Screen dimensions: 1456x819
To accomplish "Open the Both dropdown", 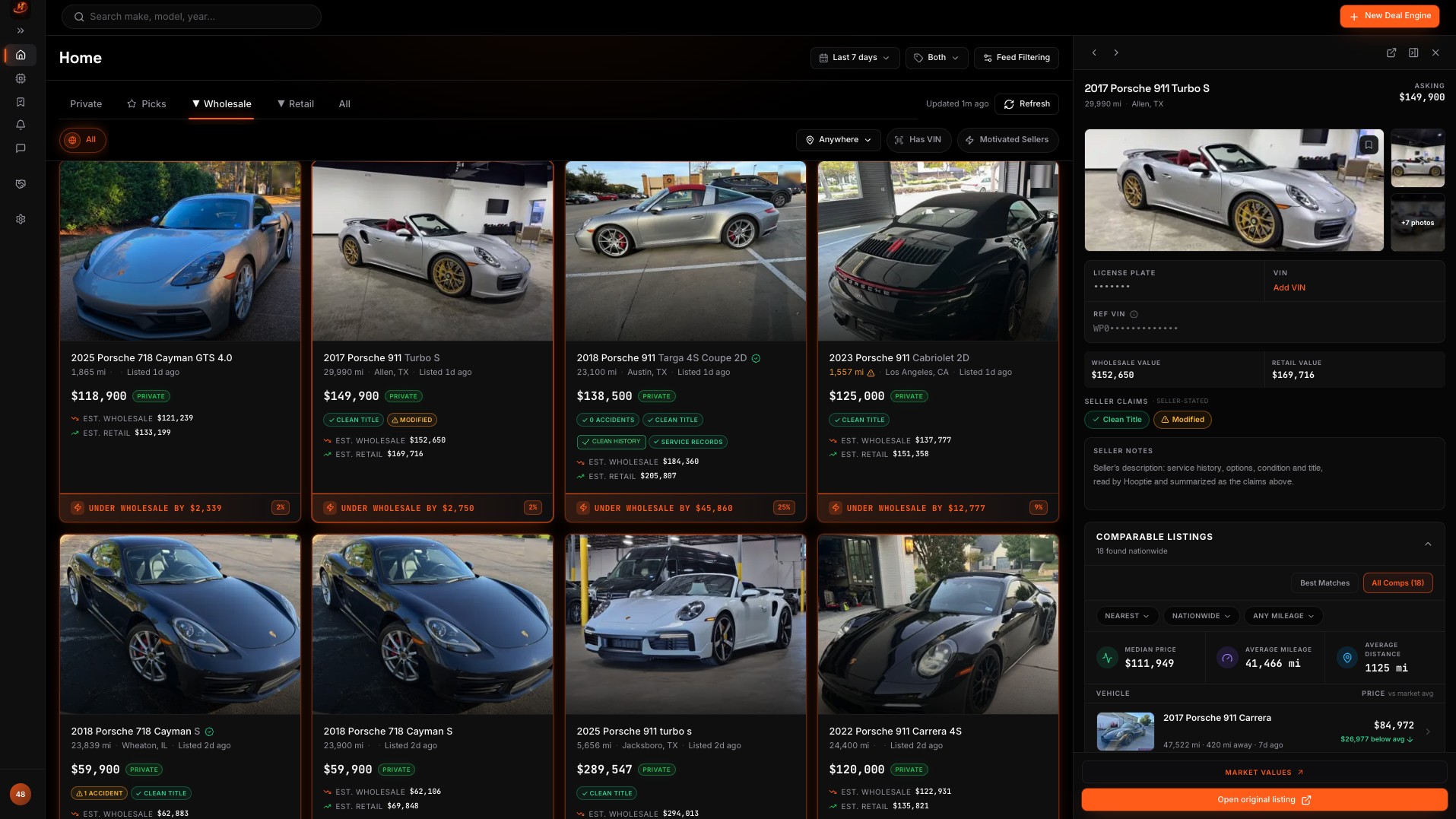I will point(937,58).
